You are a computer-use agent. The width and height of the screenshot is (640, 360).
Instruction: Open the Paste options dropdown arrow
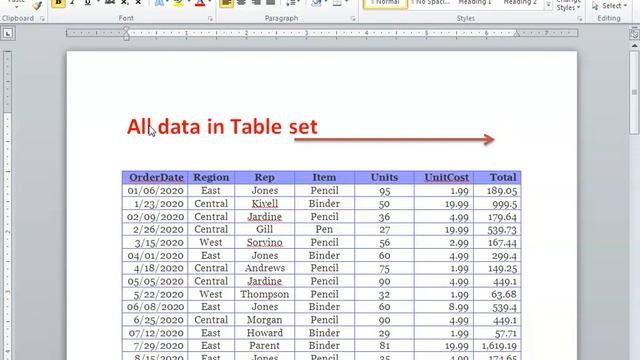coord(16,6)
